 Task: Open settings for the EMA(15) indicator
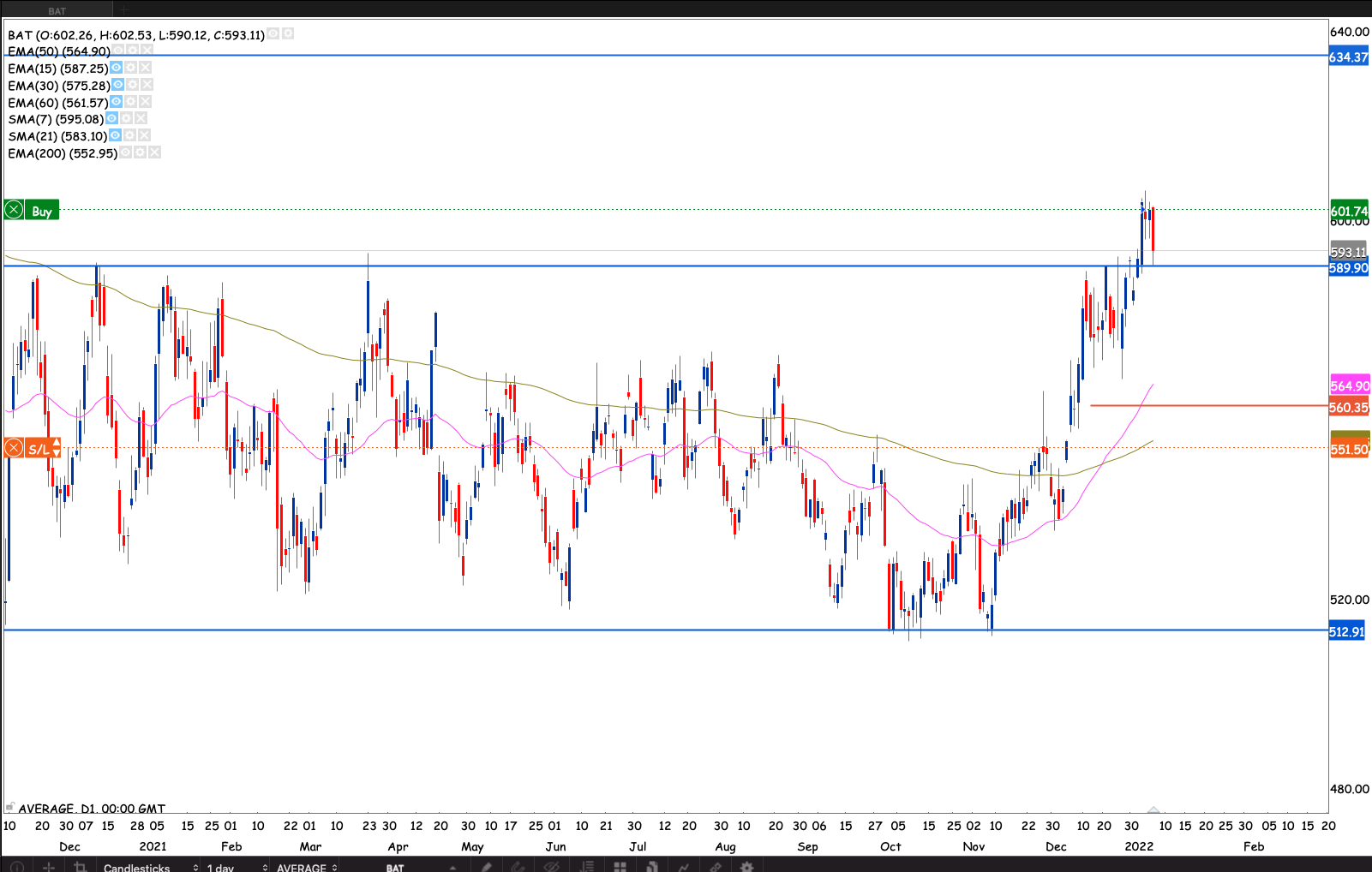131,68
